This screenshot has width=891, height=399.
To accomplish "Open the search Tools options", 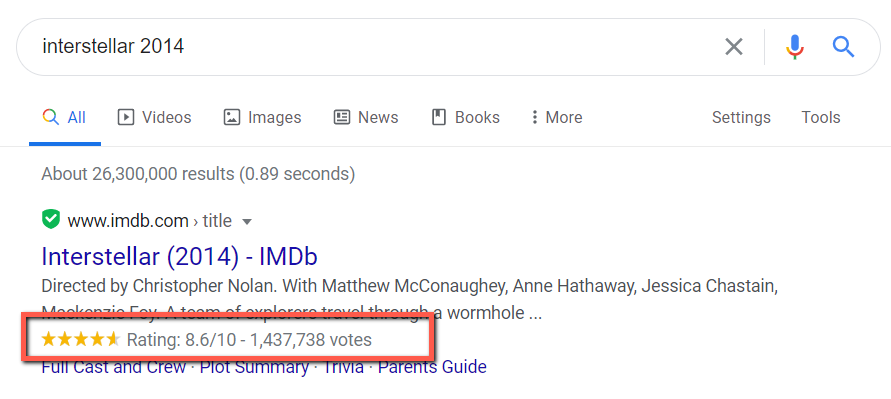I will (x=821, y=118).
